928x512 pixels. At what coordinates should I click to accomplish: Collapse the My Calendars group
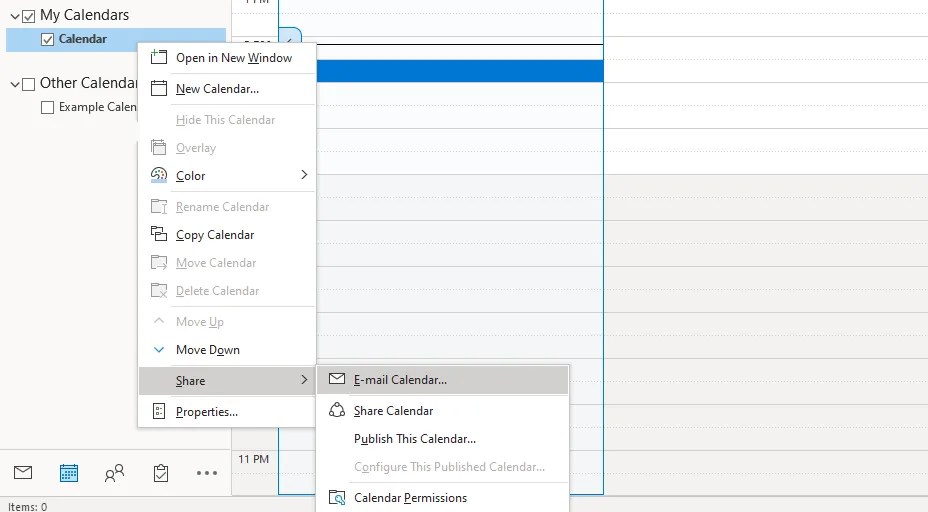coord(15,16)
